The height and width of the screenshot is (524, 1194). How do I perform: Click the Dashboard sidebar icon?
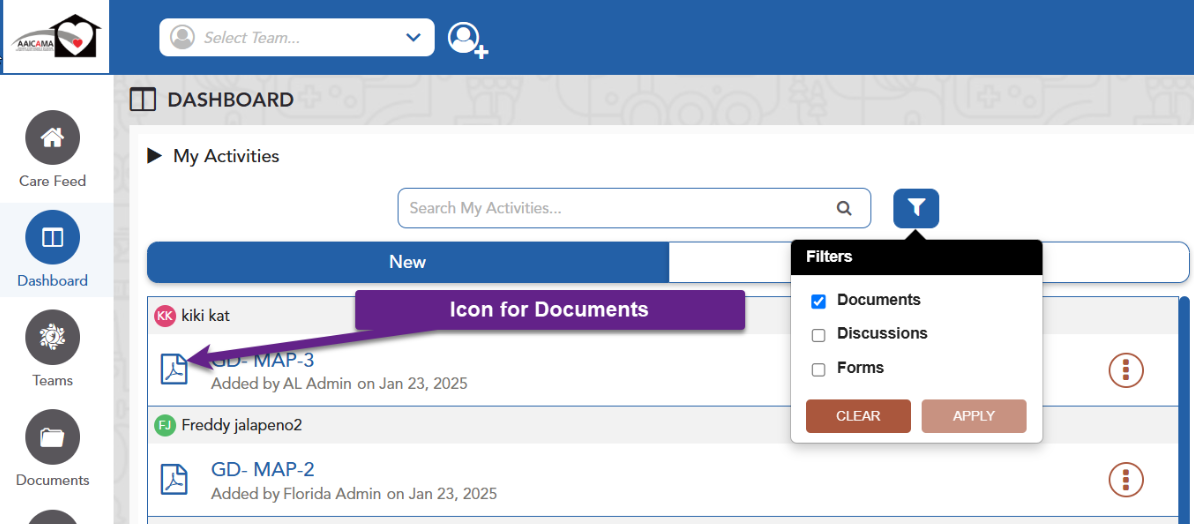[52, 238]
